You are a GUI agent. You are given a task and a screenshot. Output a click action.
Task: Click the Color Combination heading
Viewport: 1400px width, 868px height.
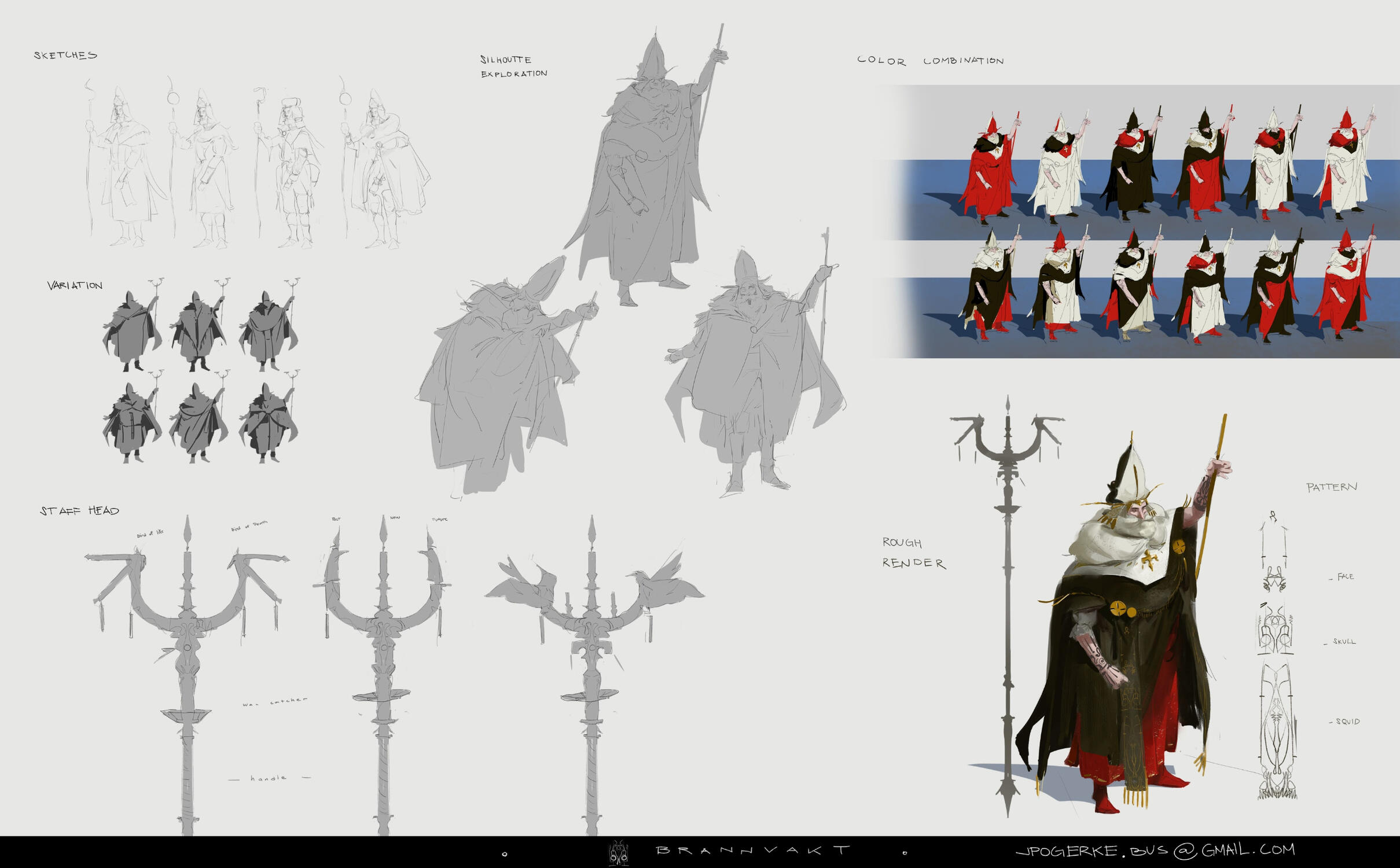(x=930, y=61)
